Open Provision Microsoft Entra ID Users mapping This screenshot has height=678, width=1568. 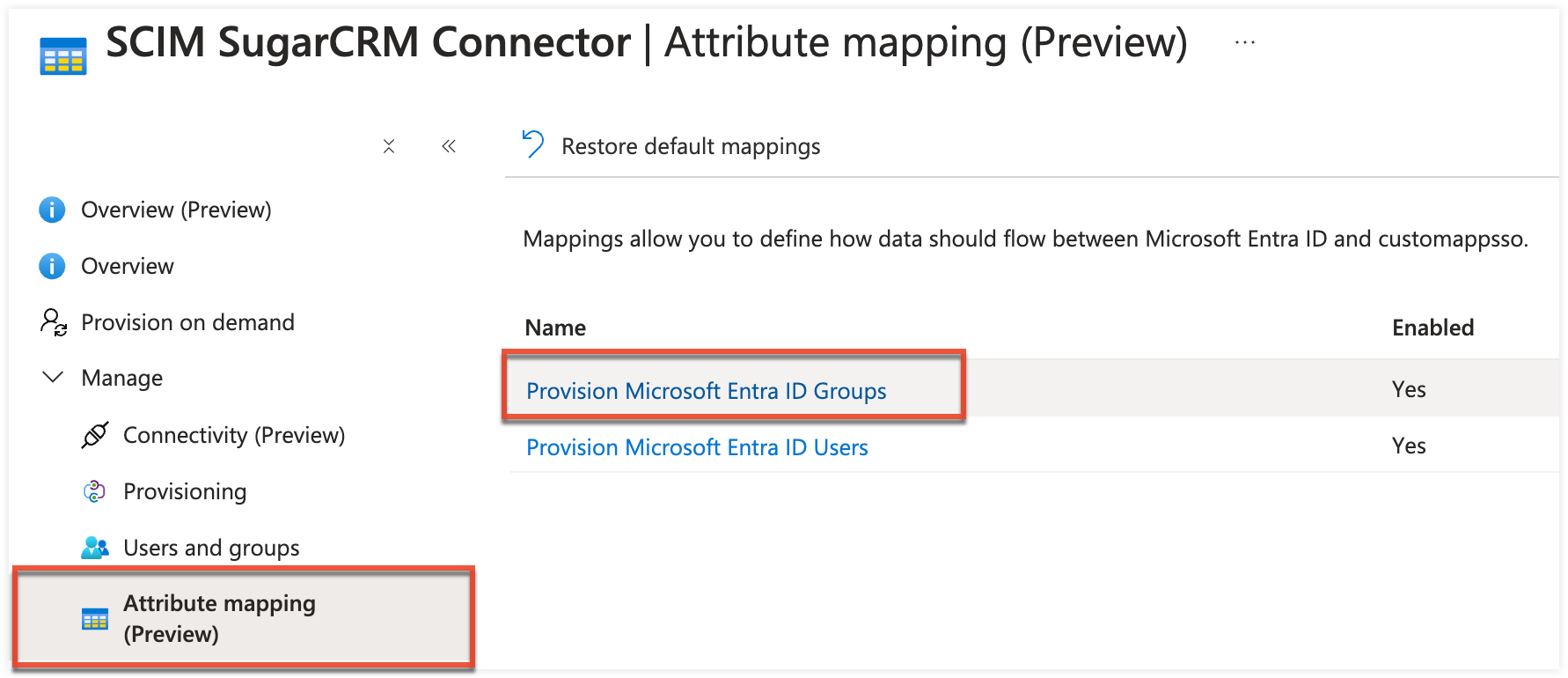(697, 447)
